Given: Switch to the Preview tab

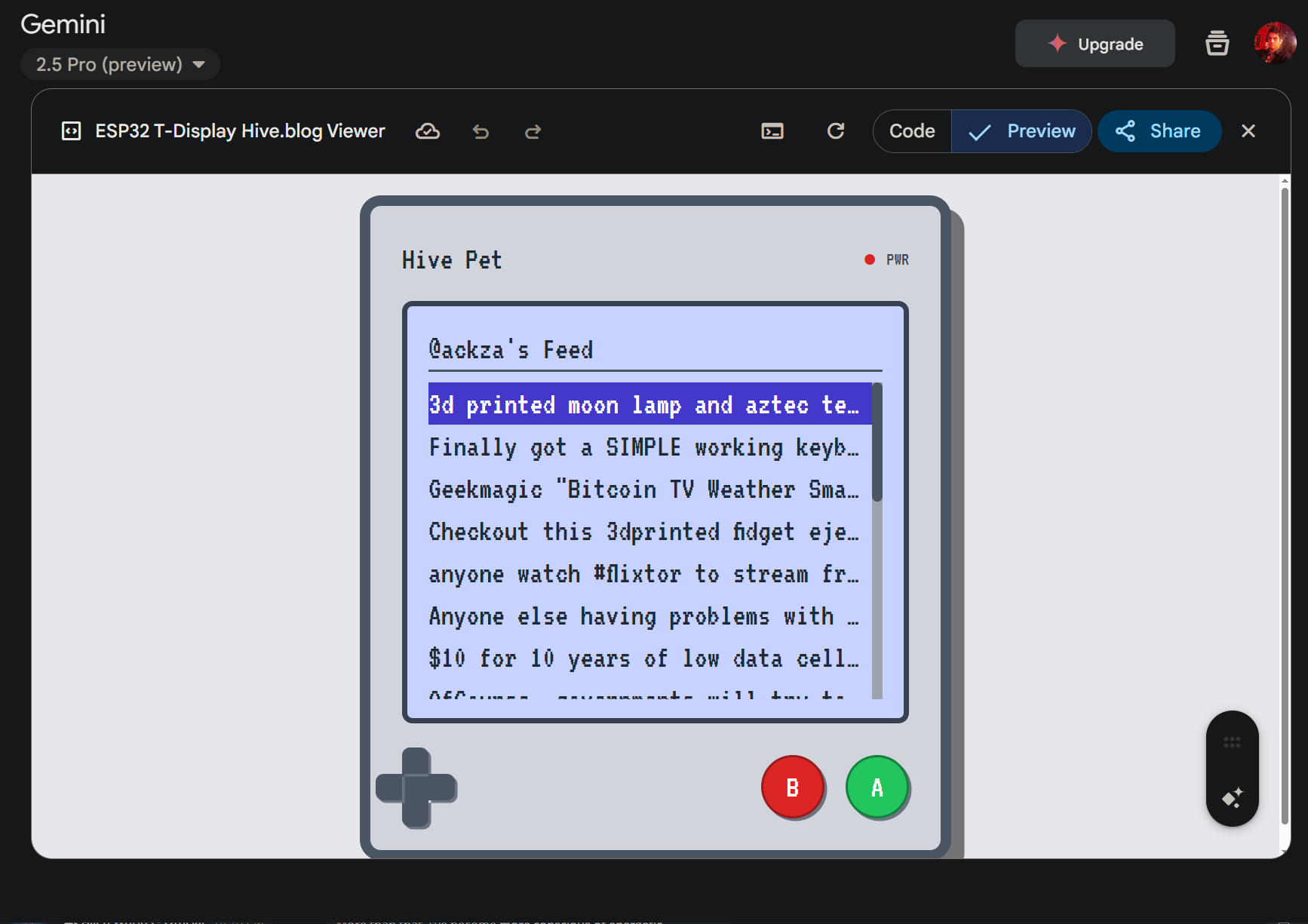Looking at the screenshot, I should tap(1021, 131).
